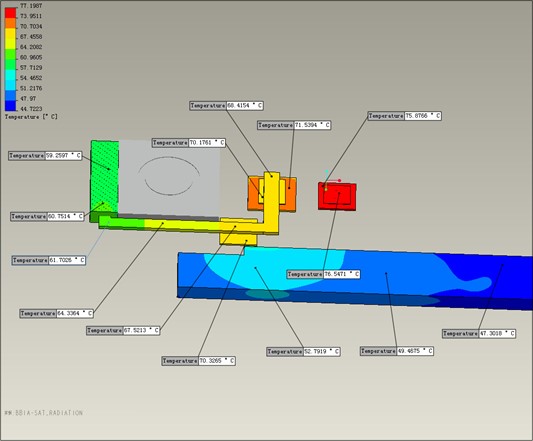Click the gray box with ellipse outline
The width and height of the screenshot is (533, 441).
tap(169, 177)
